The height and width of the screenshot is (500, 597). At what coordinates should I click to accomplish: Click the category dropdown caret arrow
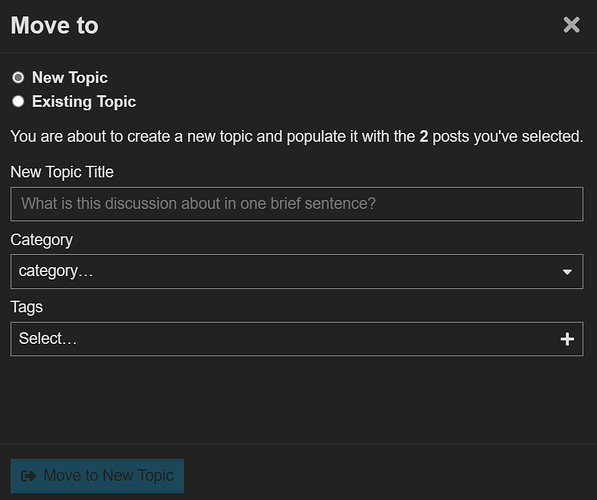(x=567, y=272)
